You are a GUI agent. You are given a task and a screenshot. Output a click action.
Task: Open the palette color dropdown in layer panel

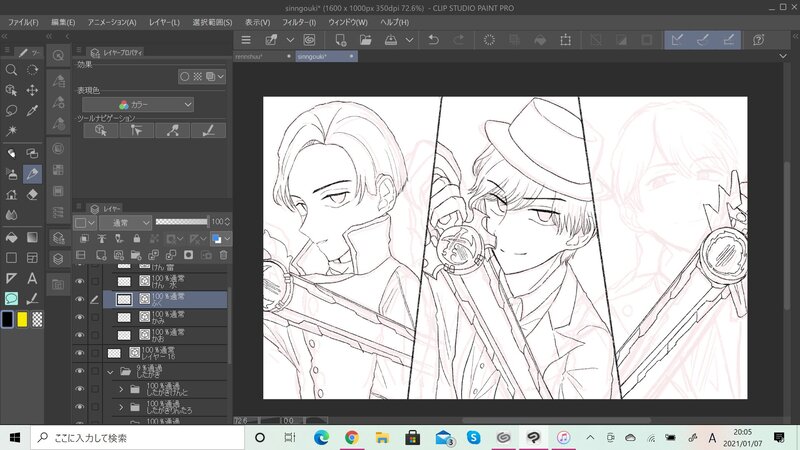(85, 222)
